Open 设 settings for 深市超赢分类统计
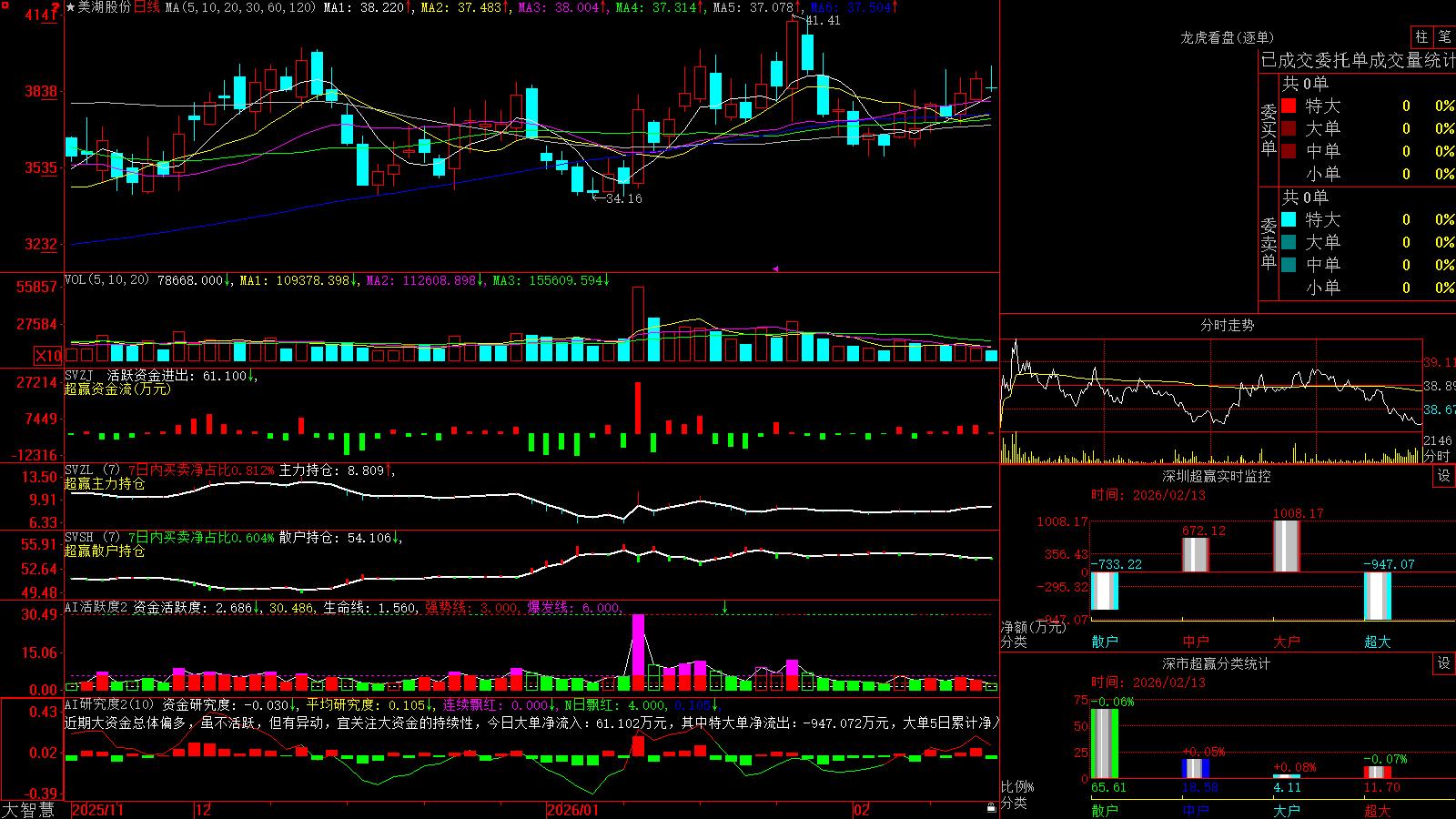This screenshot has height=819, width=1456. [1443, 663]
